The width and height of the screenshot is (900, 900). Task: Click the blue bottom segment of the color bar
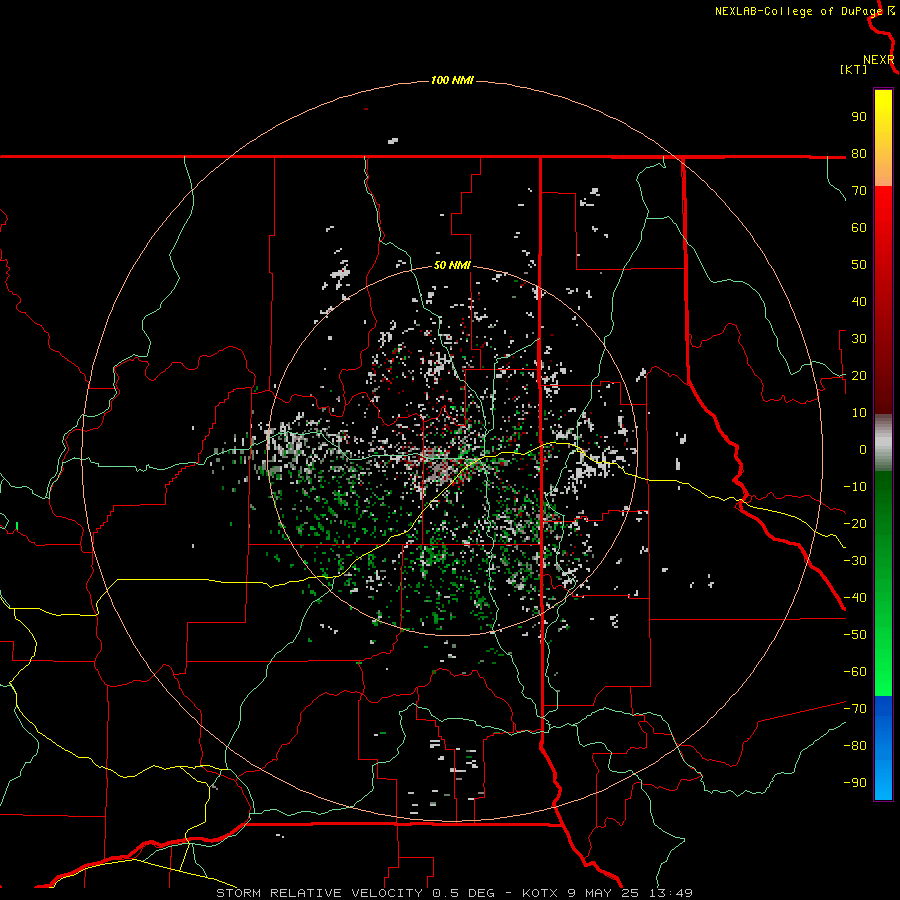click(883, 747)
